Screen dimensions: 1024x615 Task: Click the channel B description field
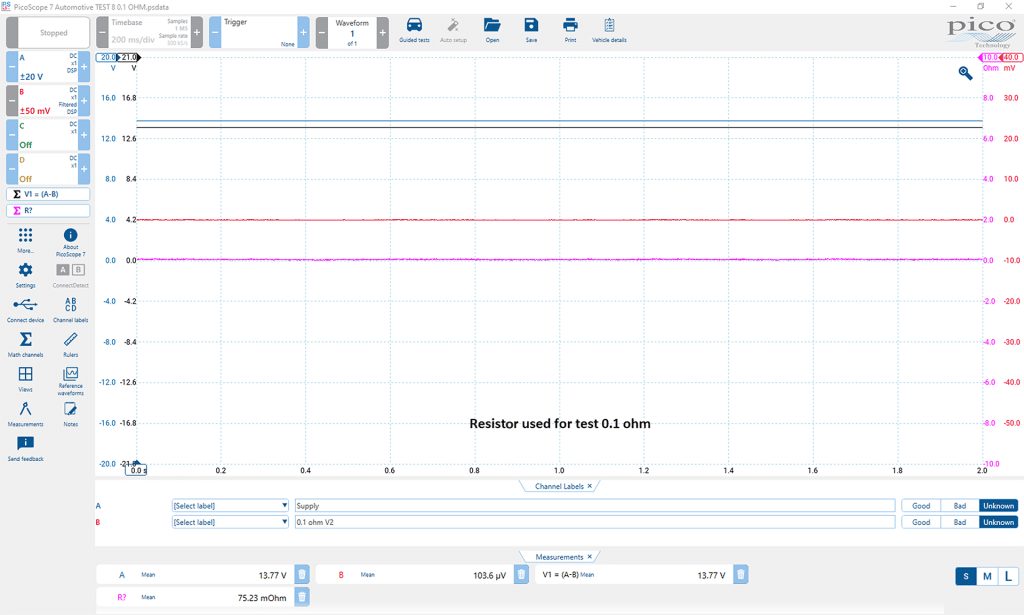(594, 522)
